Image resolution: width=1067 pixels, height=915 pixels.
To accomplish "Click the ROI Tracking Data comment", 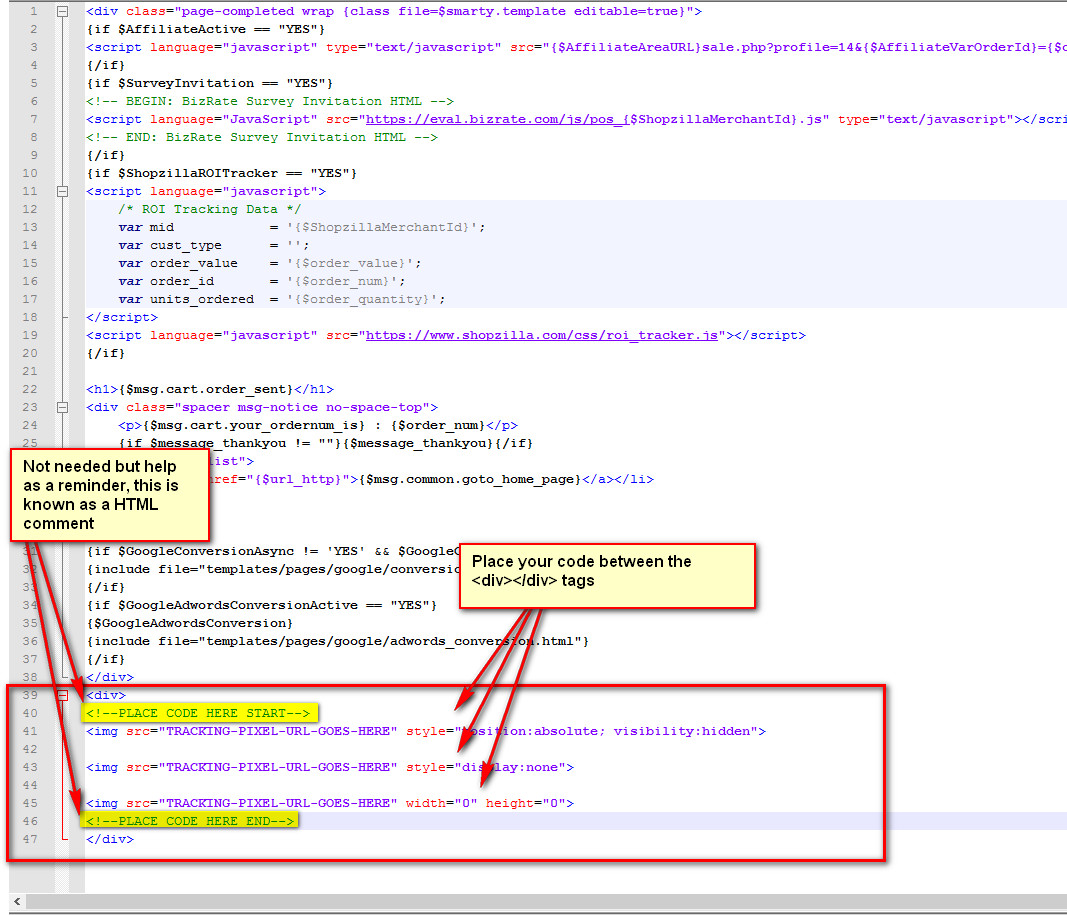I will (209, 210).
